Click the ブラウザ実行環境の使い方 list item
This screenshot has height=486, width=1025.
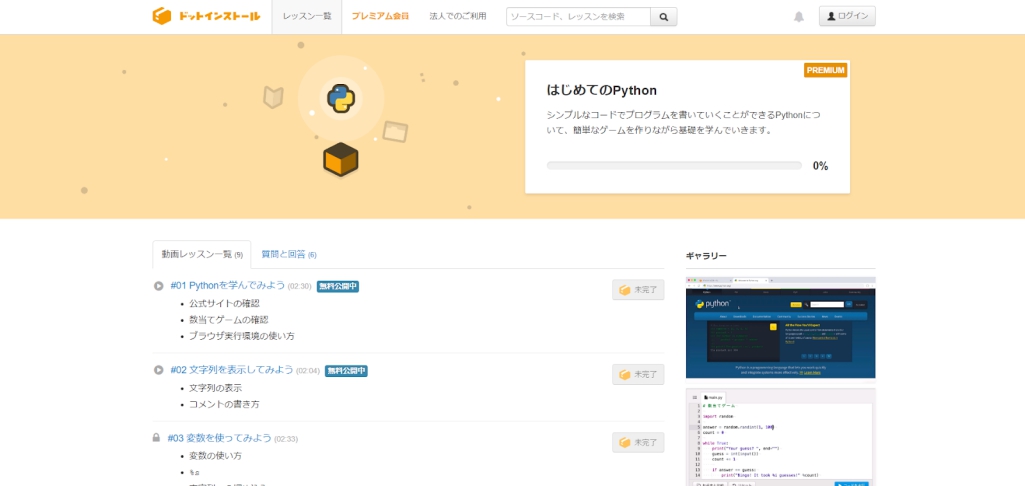[x=242, y=336]
